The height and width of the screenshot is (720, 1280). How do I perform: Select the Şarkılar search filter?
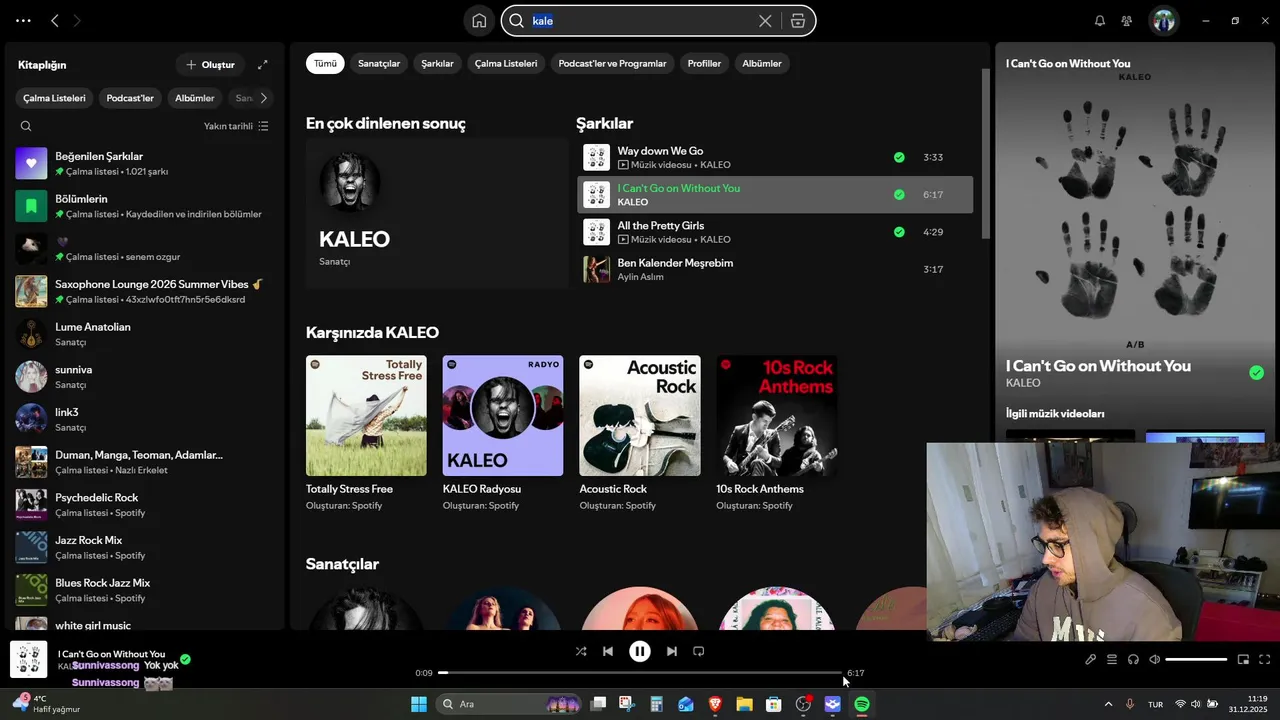pyautogui.click(x=437, y=63)
